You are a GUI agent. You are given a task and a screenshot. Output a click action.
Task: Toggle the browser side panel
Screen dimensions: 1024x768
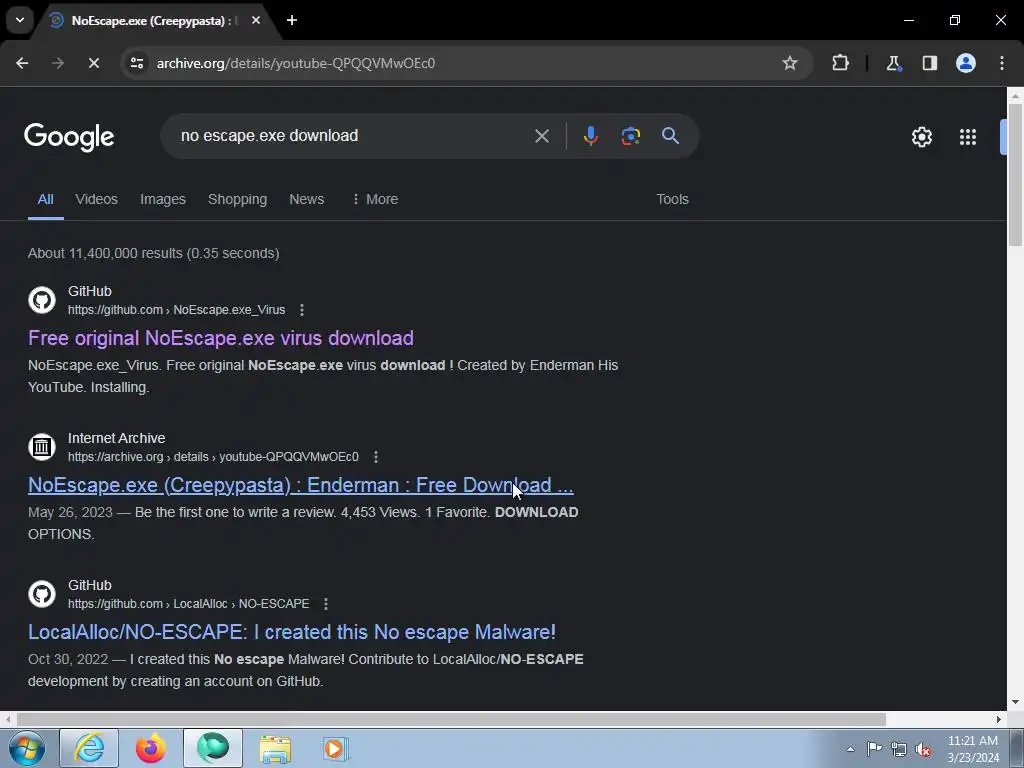point(929,63)
